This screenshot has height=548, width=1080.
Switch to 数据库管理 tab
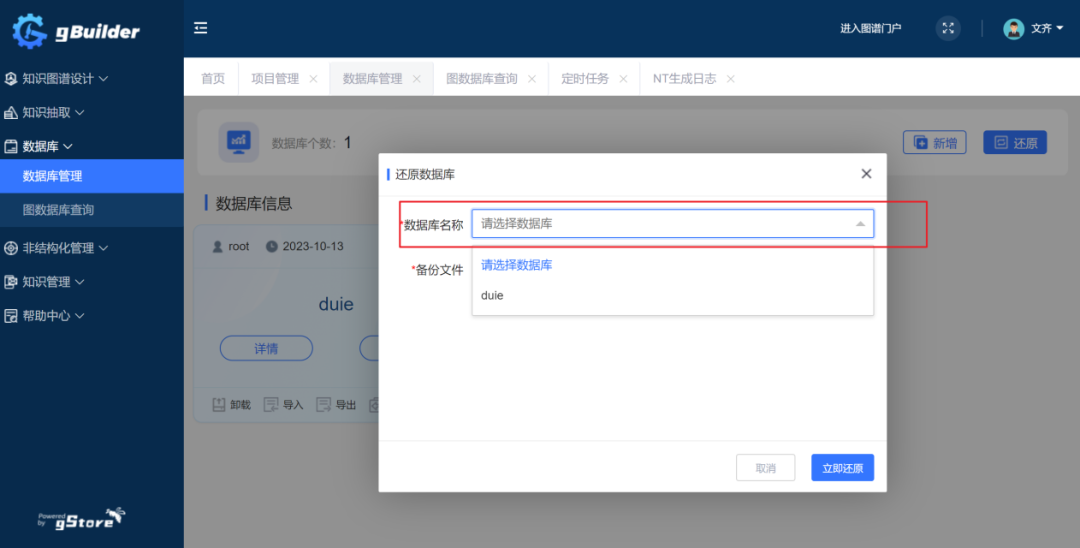point(373,78)
